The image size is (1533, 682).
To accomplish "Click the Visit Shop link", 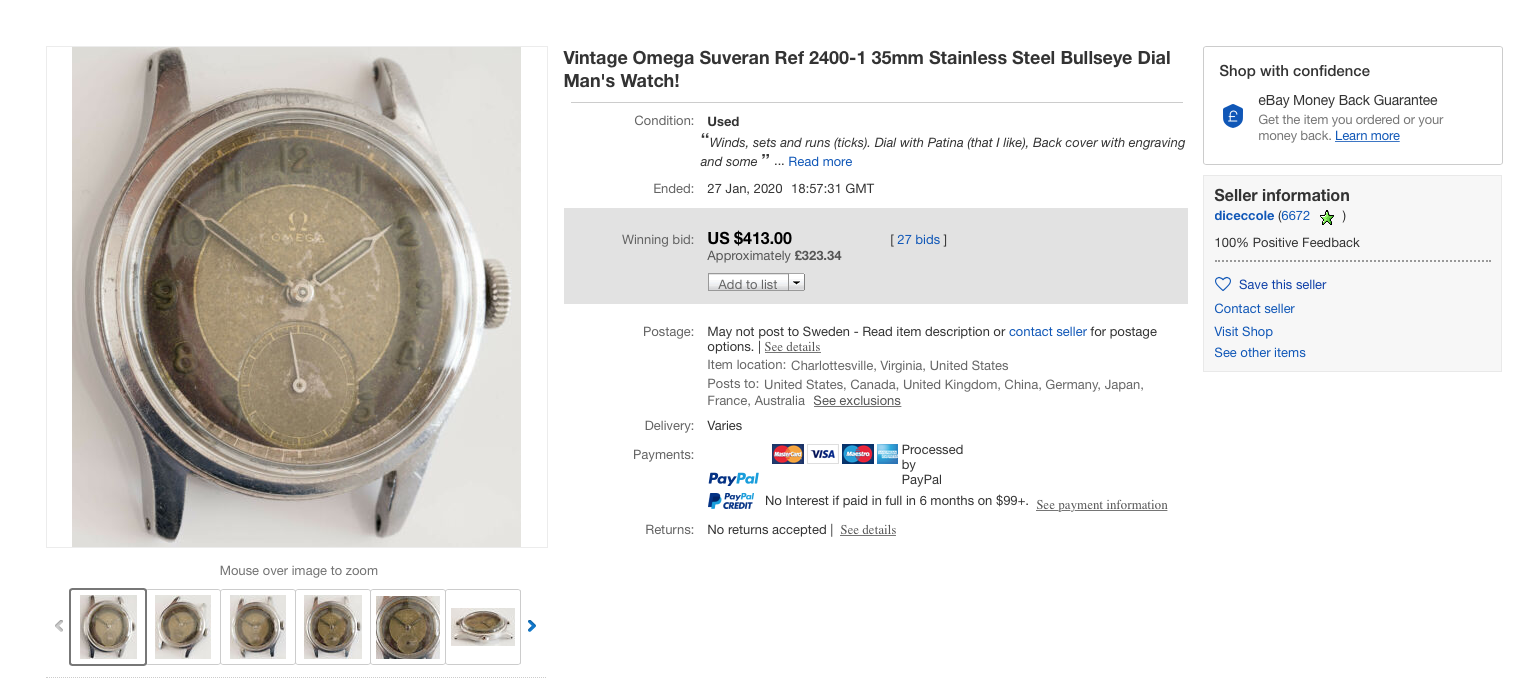I will tap(1243, 332).
